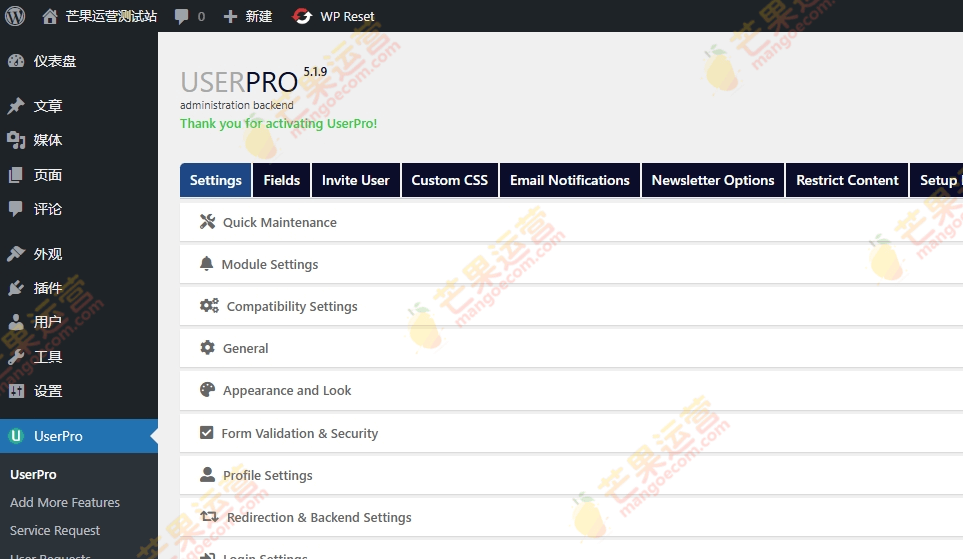Open the 工具 tools menu
This screenshot has width=963, height=559.
[79, 356]
